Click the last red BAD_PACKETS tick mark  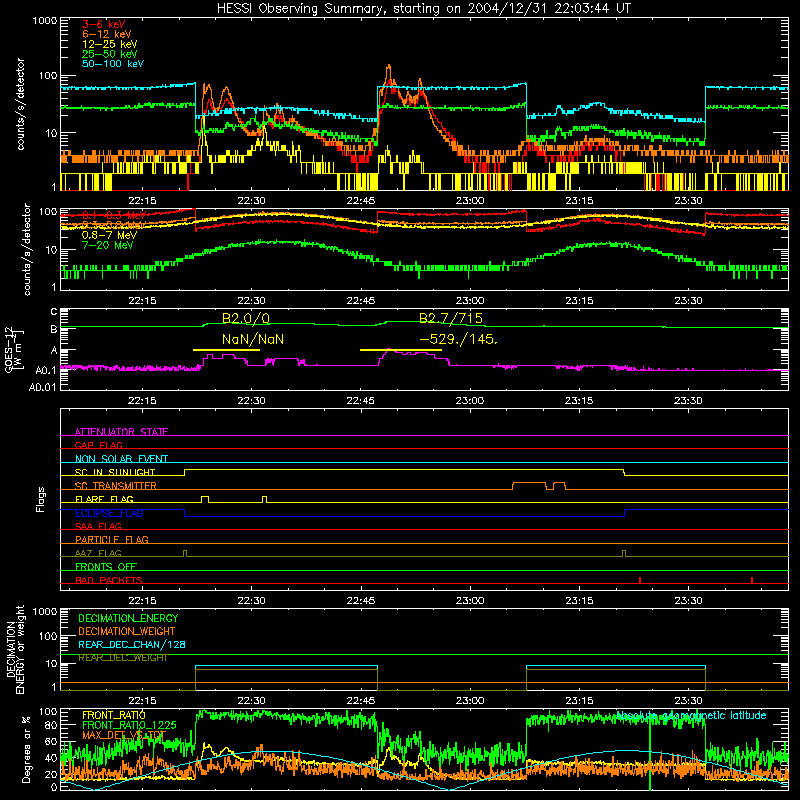(752, 580)
